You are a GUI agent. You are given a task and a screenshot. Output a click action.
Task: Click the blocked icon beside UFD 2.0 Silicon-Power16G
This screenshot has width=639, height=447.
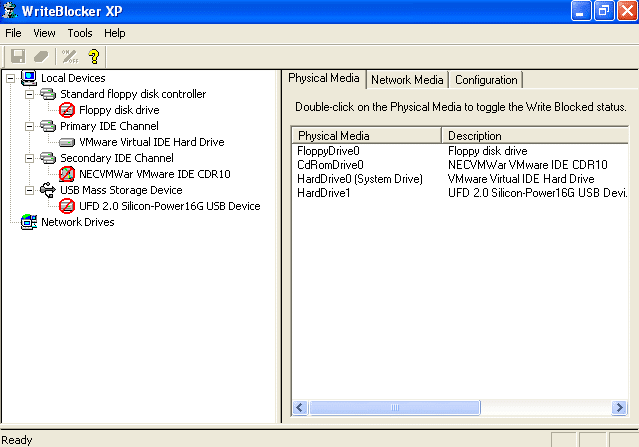[x=67, y=206]
